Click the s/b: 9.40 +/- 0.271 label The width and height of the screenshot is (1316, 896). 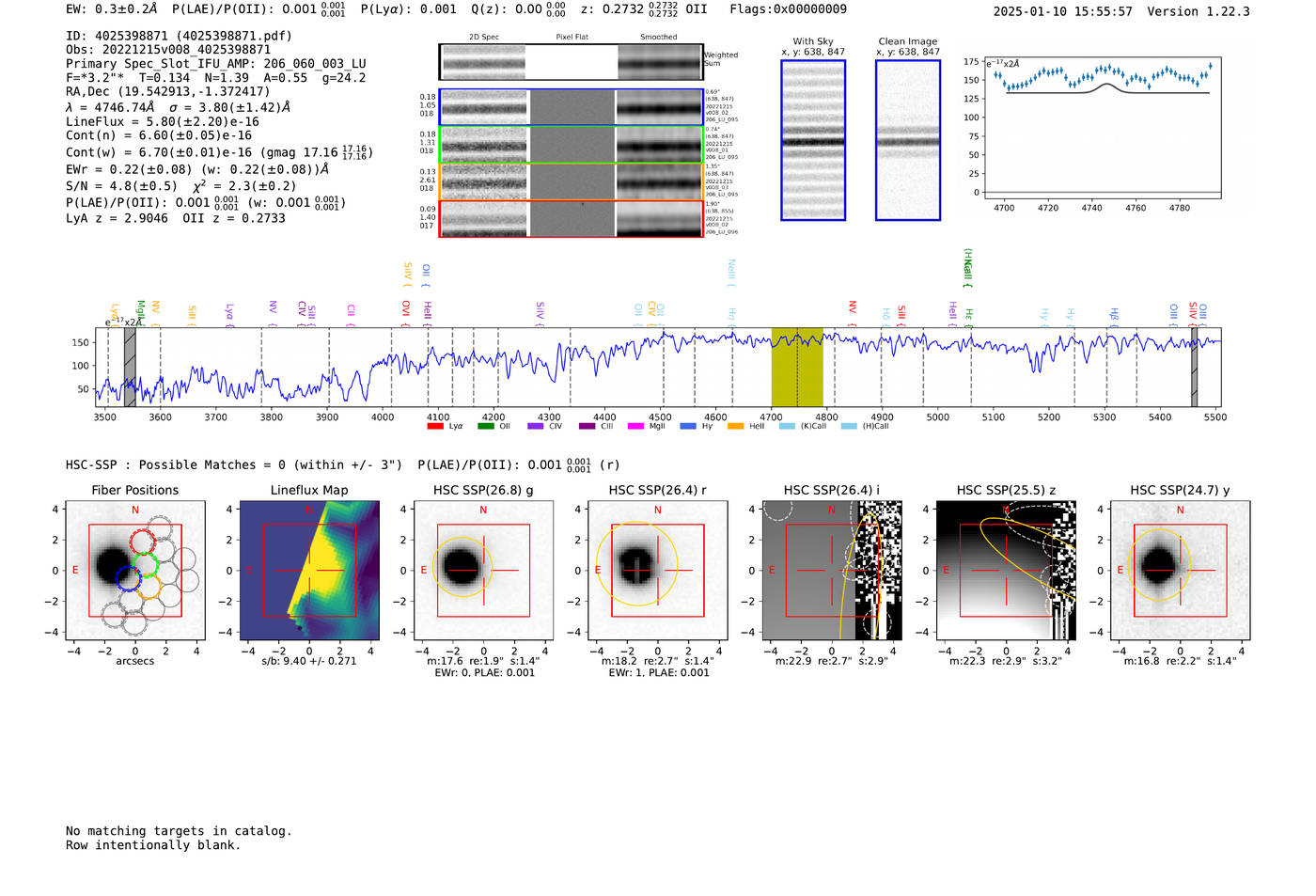[309, 661]
